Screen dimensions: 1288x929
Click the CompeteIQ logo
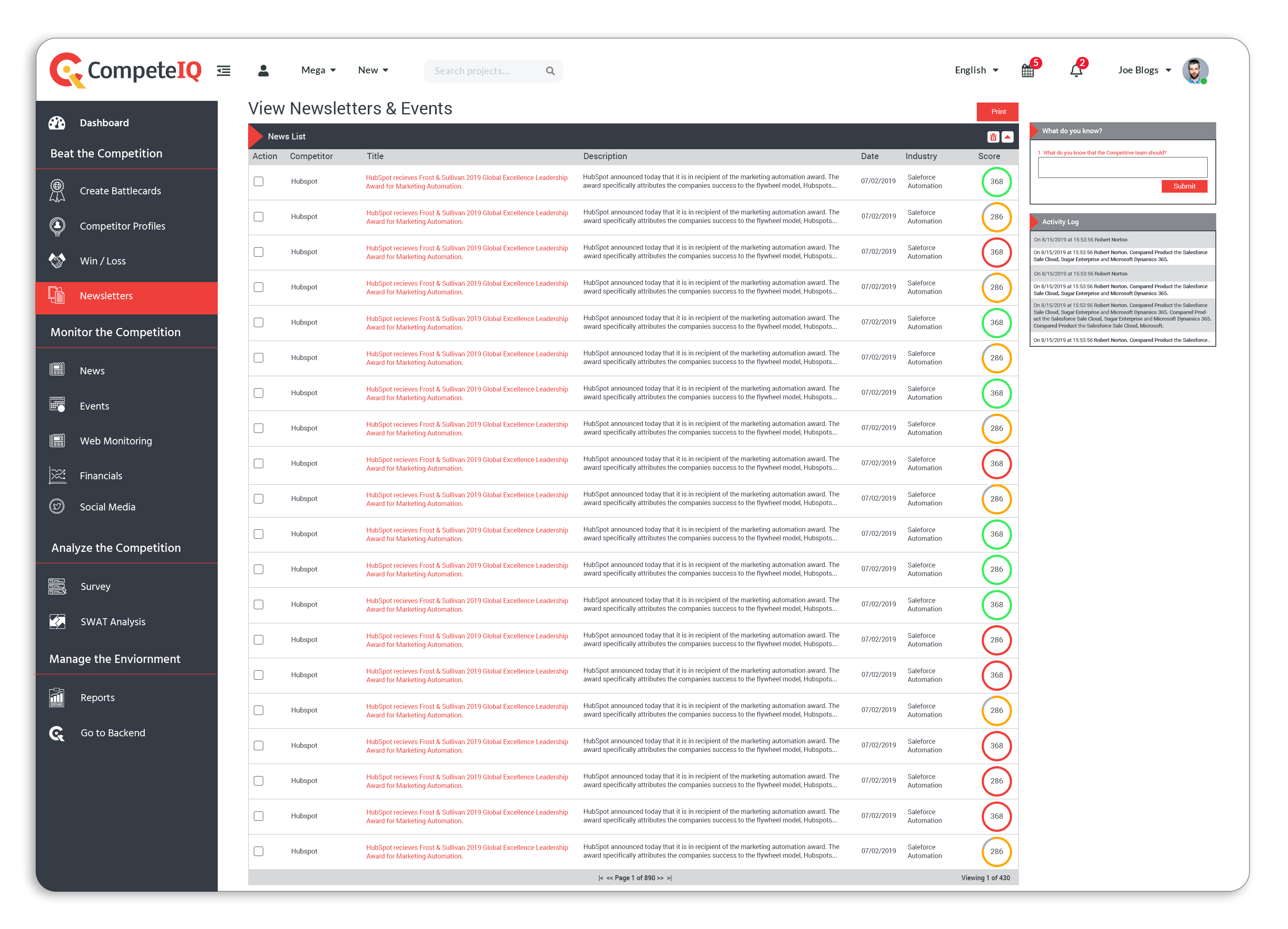tap(125, 71)
